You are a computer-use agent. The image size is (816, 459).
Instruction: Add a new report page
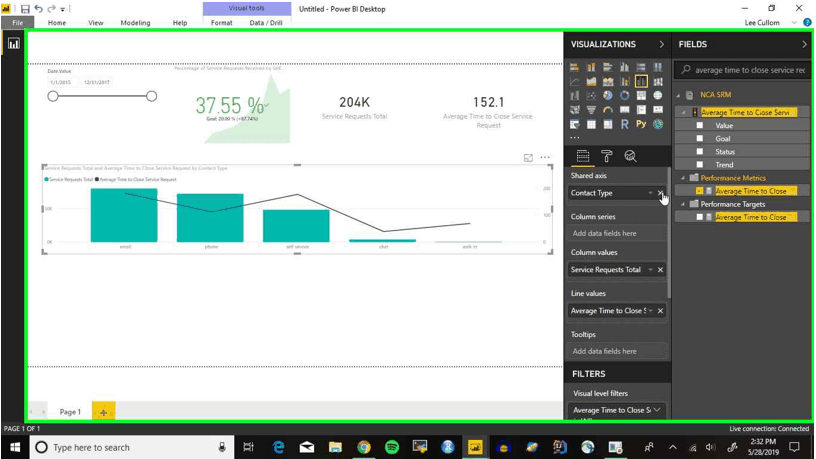[x=104, y=412]
